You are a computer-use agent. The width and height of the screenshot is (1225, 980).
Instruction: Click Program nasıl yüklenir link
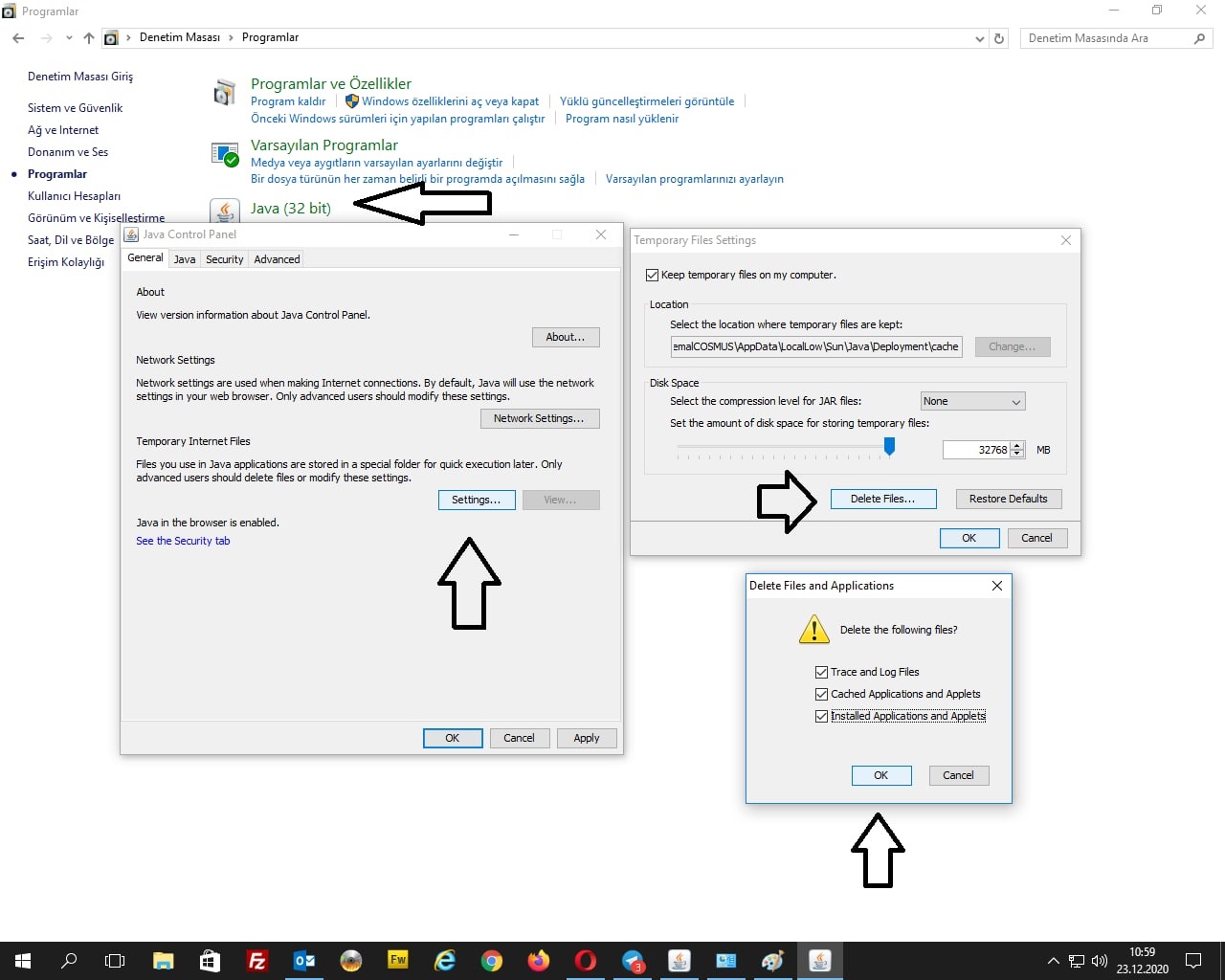pos(622,119)
